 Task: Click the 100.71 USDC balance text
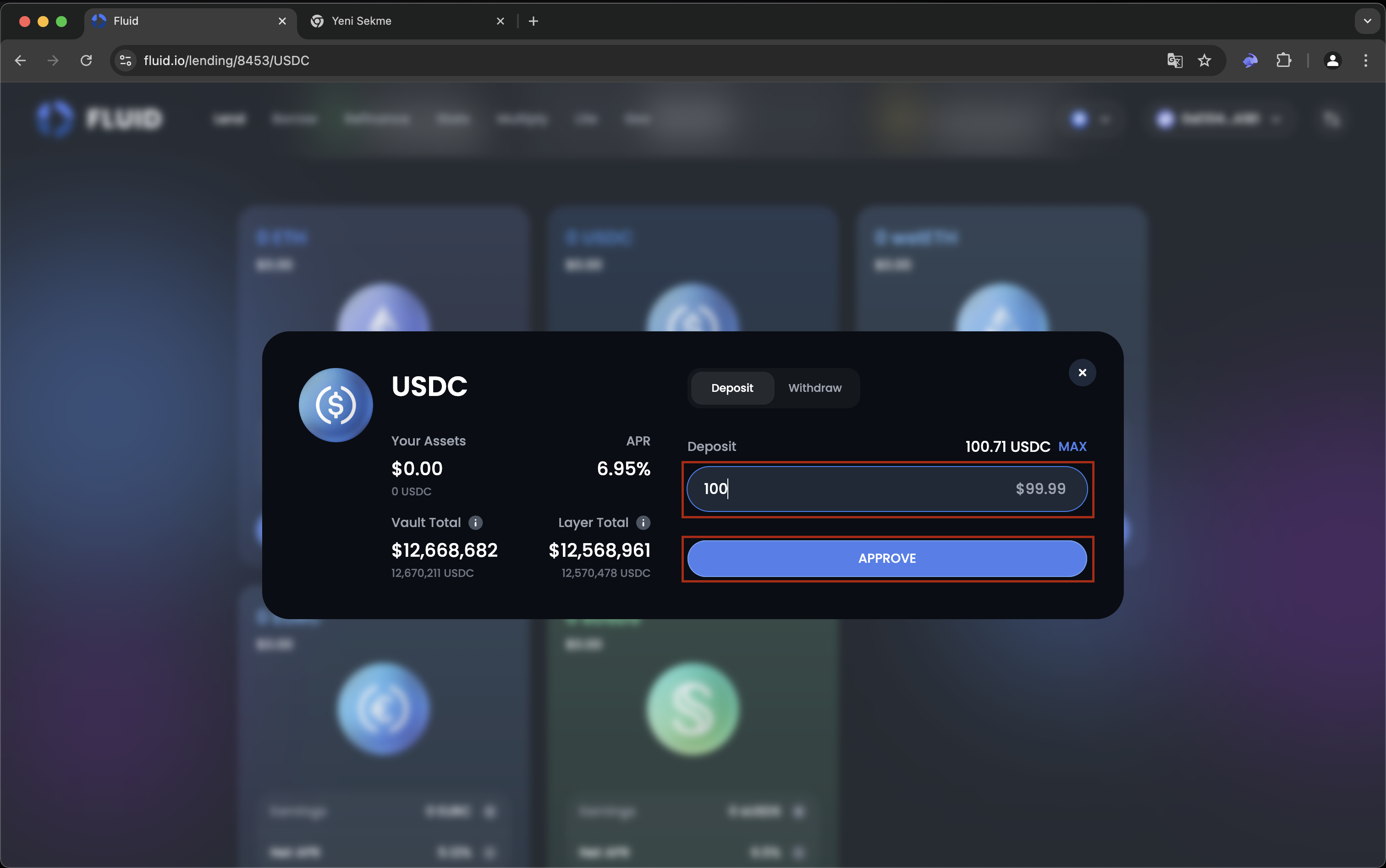(x=1007, y=447)
